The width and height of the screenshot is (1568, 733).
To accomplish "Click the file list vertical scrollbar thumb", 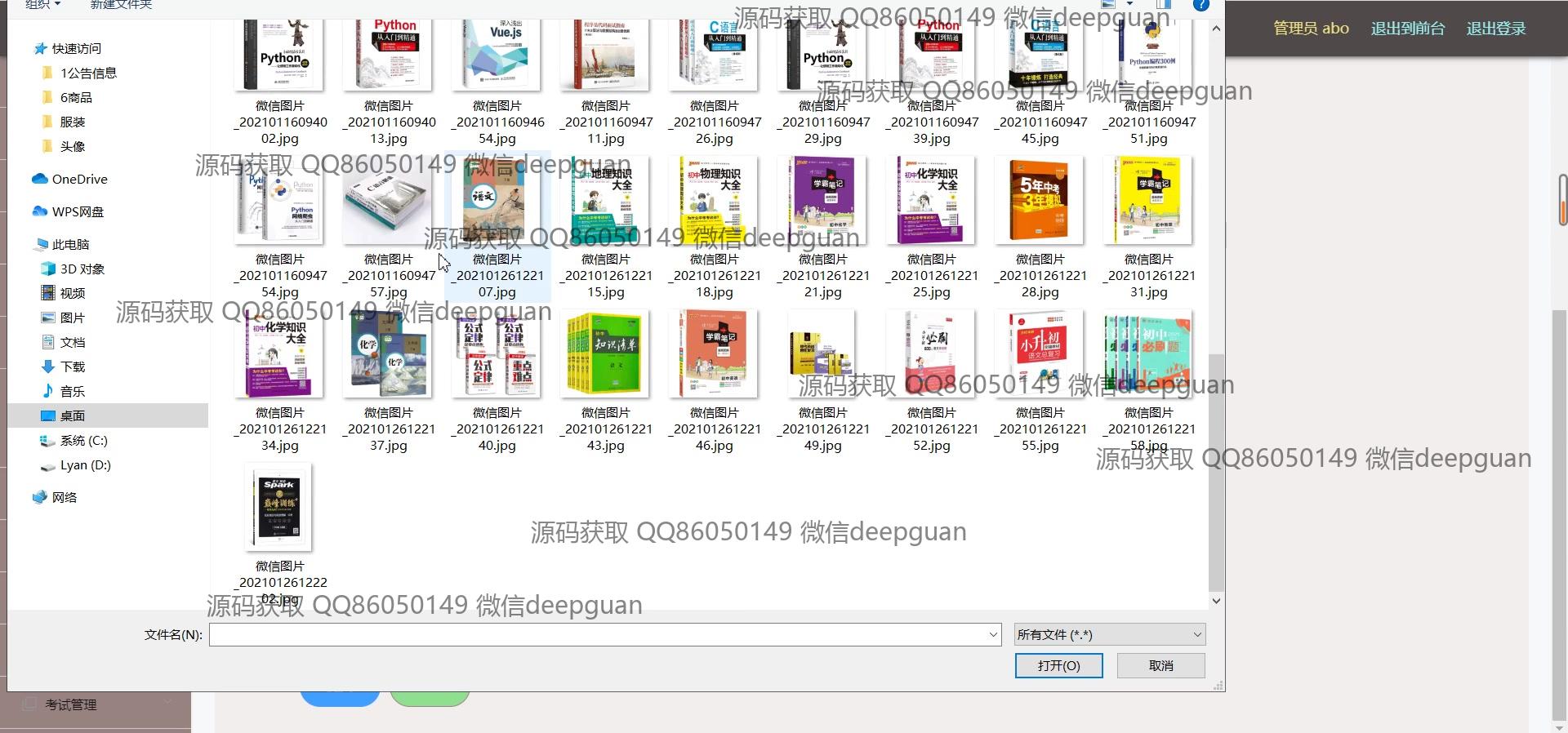I will click(x=1216, y=472).
